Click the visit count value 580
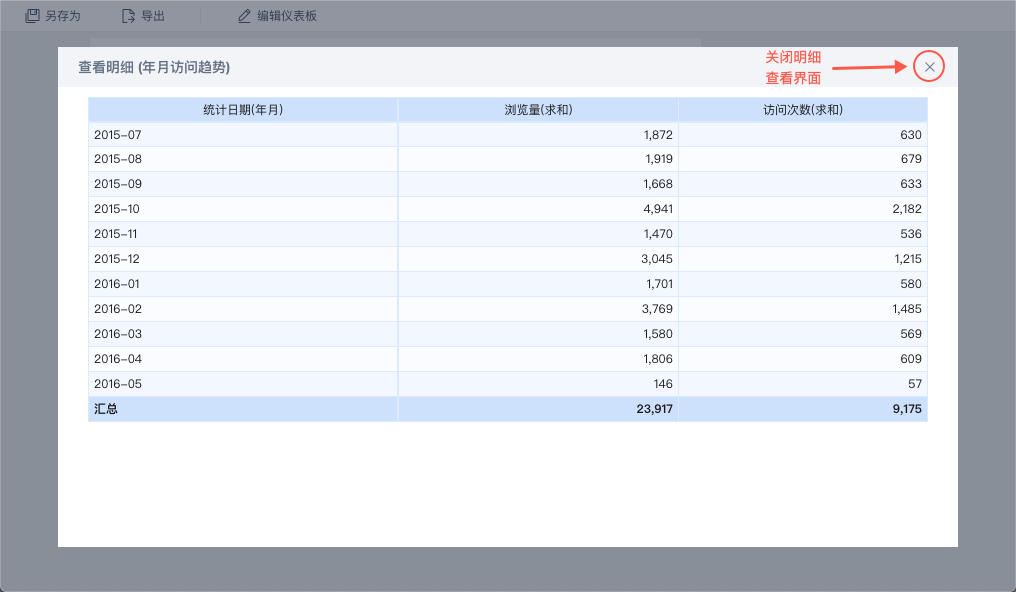The height and width of the screenshot is (592, 1016). (x=910, y=284)
